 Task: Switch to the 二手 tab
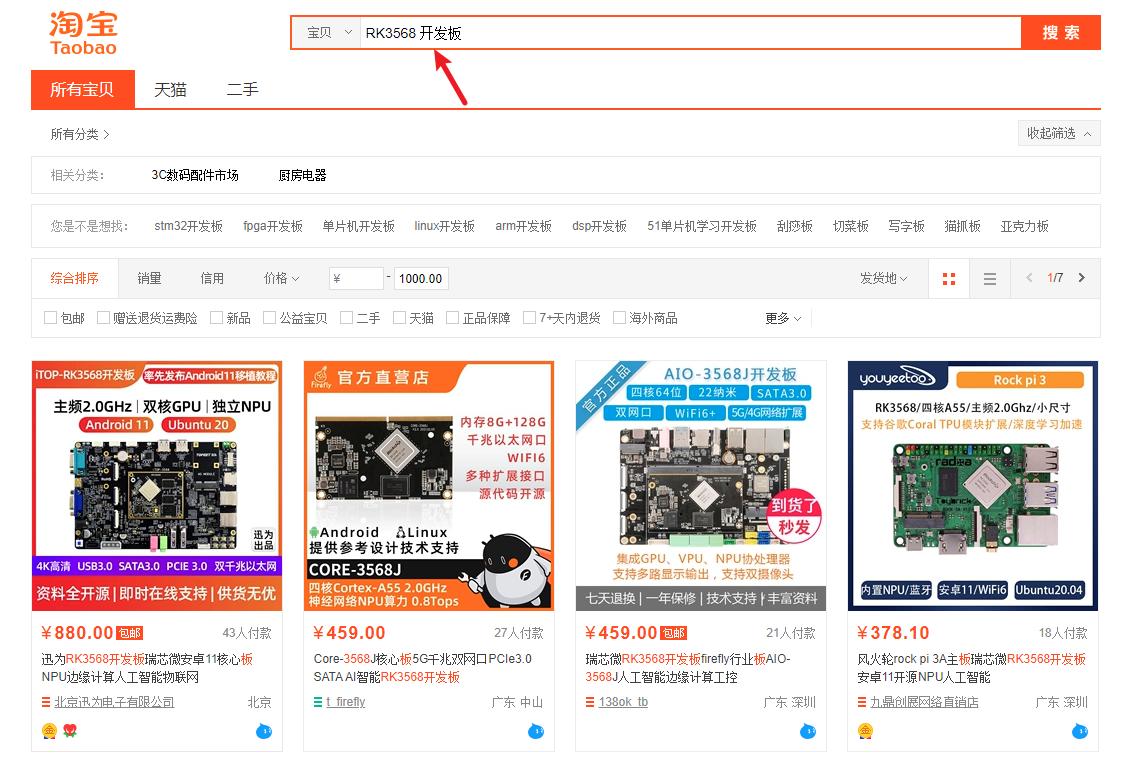pyautogui.click(x=242, y=89)
